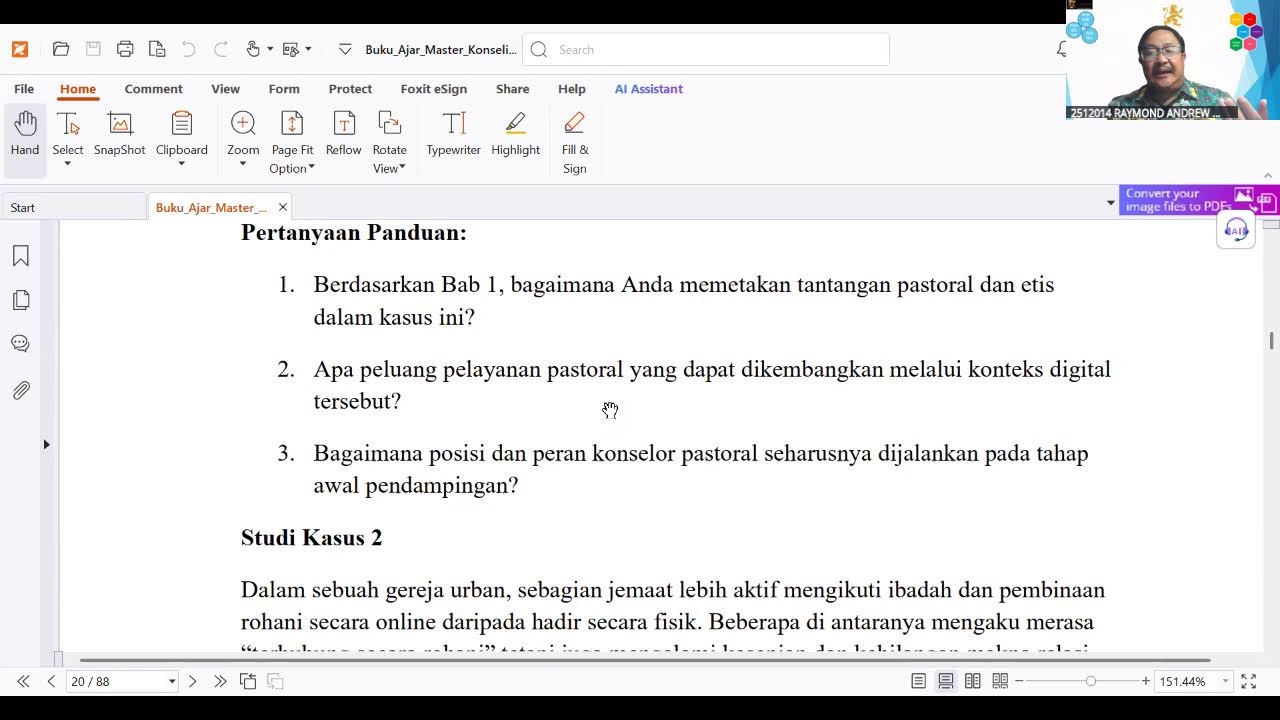Undo the last action
The width and height of the screenshot is (1280, 720).
pos(189,49)
